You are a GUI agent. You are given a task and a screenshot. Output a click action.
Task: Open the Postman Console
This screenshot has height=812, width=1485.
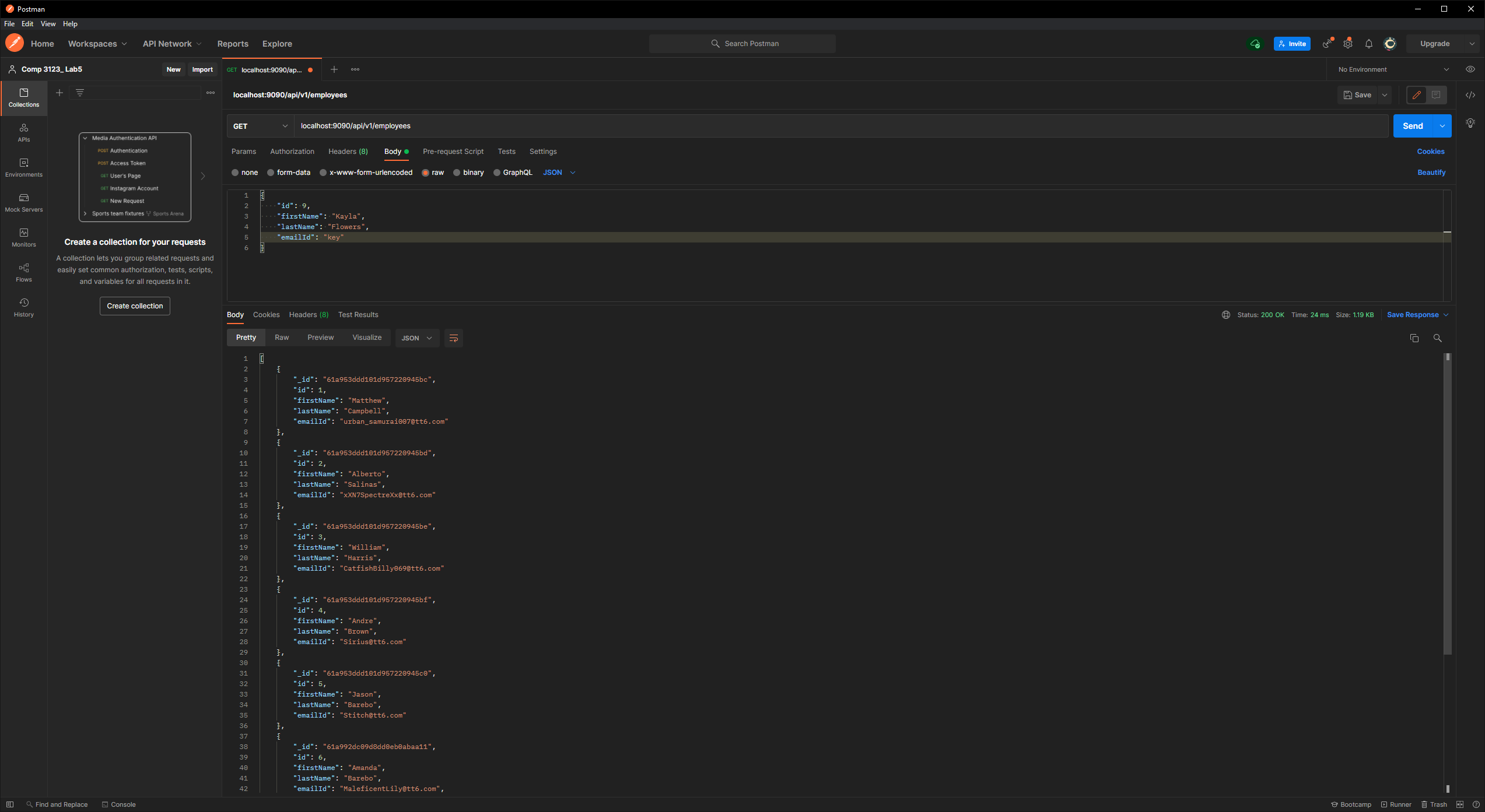coord(119,804)
